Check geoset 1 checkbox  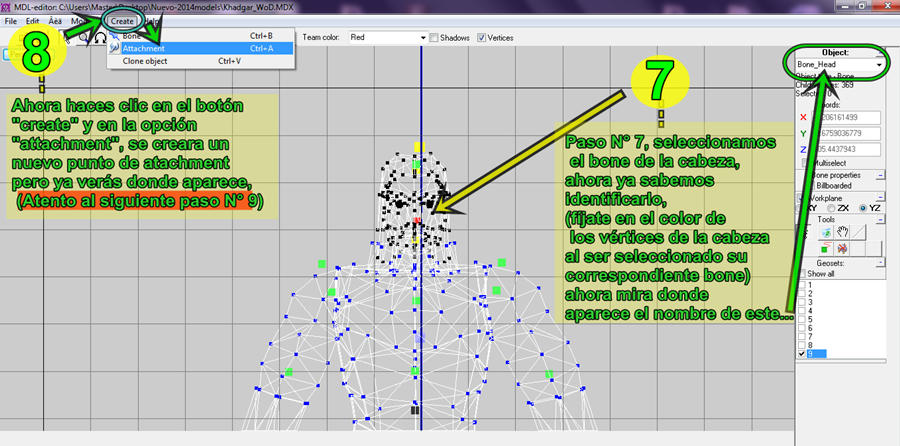pos(802,285)
